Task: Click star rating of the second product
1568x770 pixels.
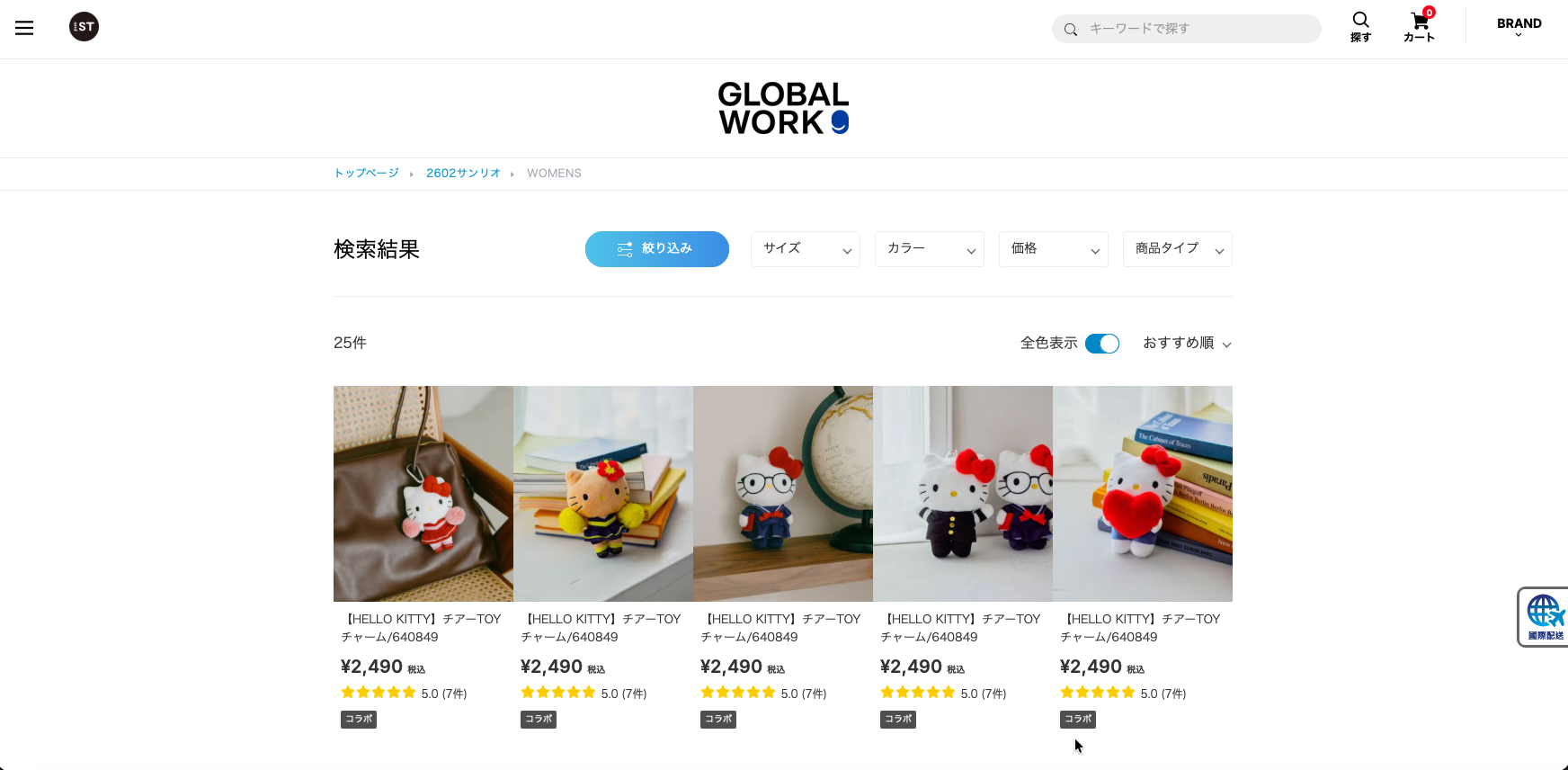Action: [x=558, y=693]
